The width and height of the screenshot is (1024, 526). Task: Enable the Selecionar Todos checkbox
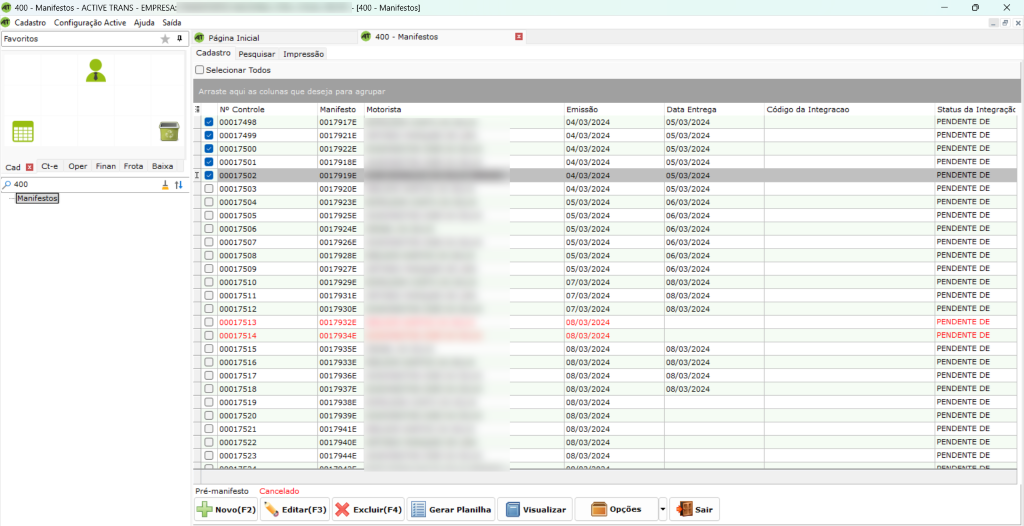(200, 70)
